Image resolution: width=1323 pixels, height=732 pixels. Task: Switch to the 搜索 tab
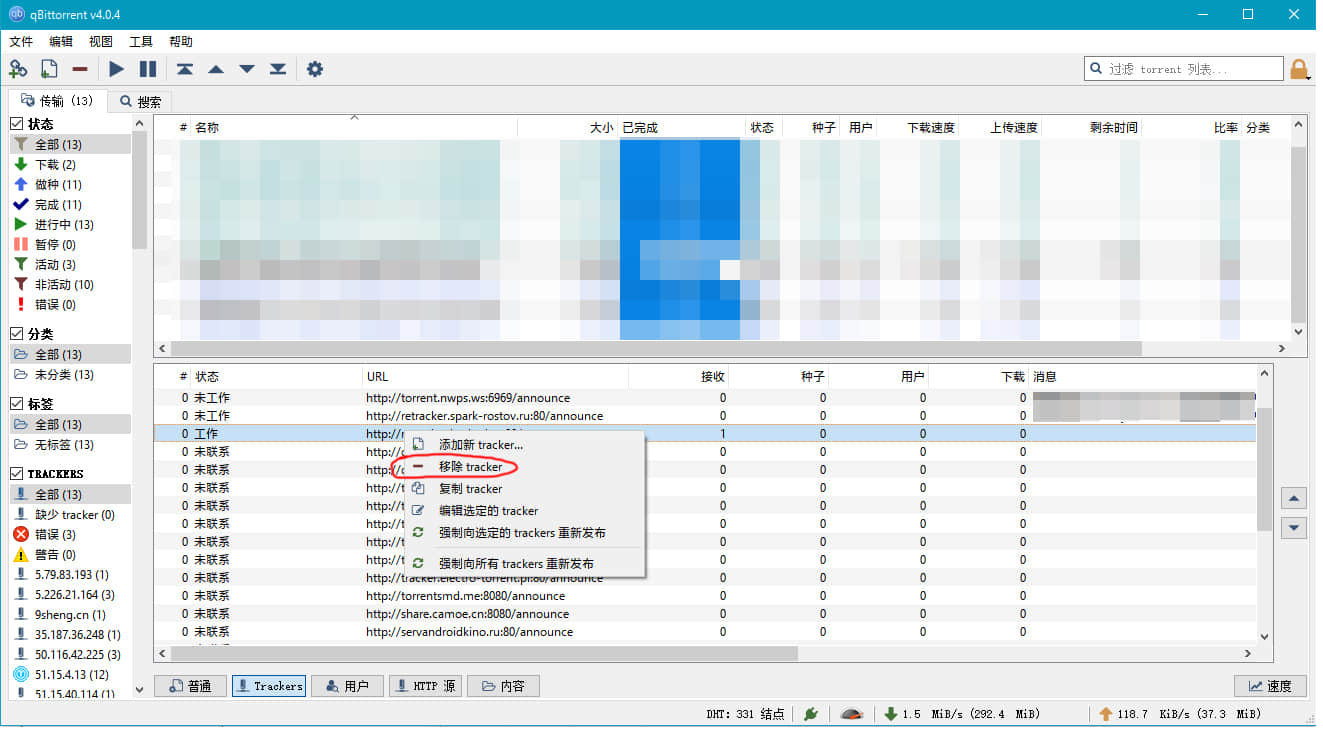141,101
